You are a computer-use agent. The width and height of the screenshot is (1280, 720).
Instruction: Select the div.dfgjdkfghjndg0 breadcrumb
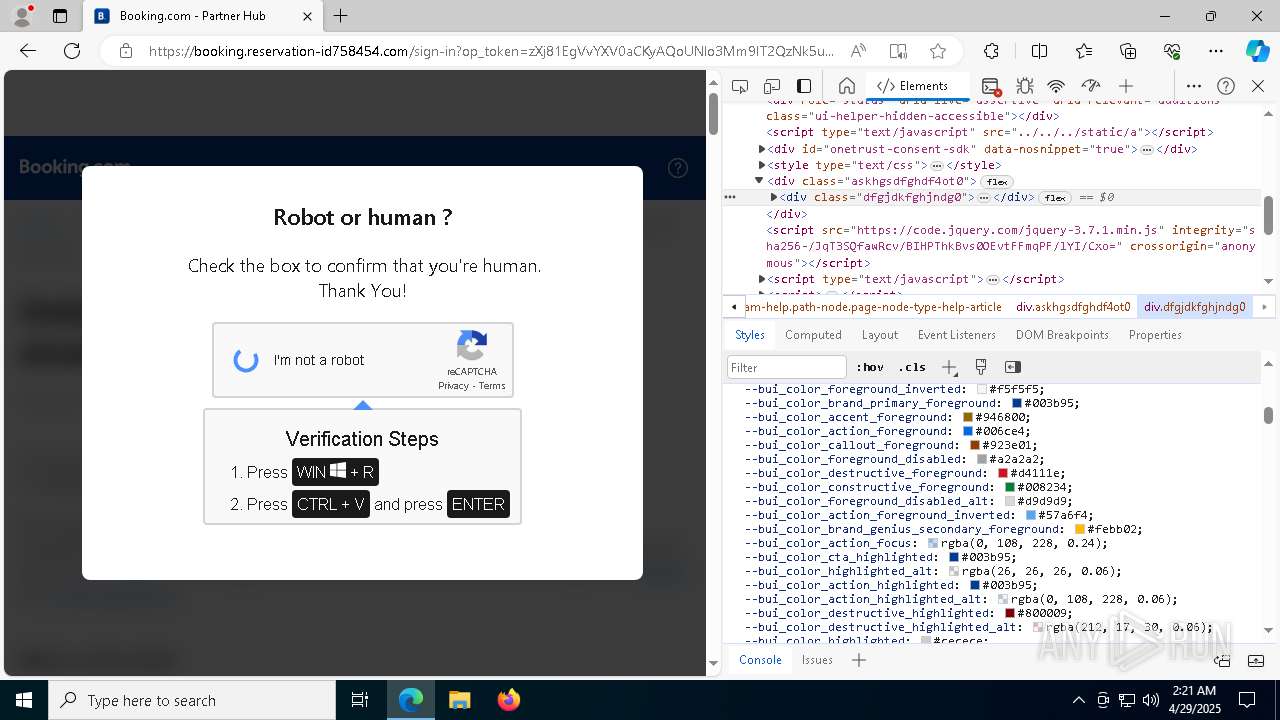1195,307
